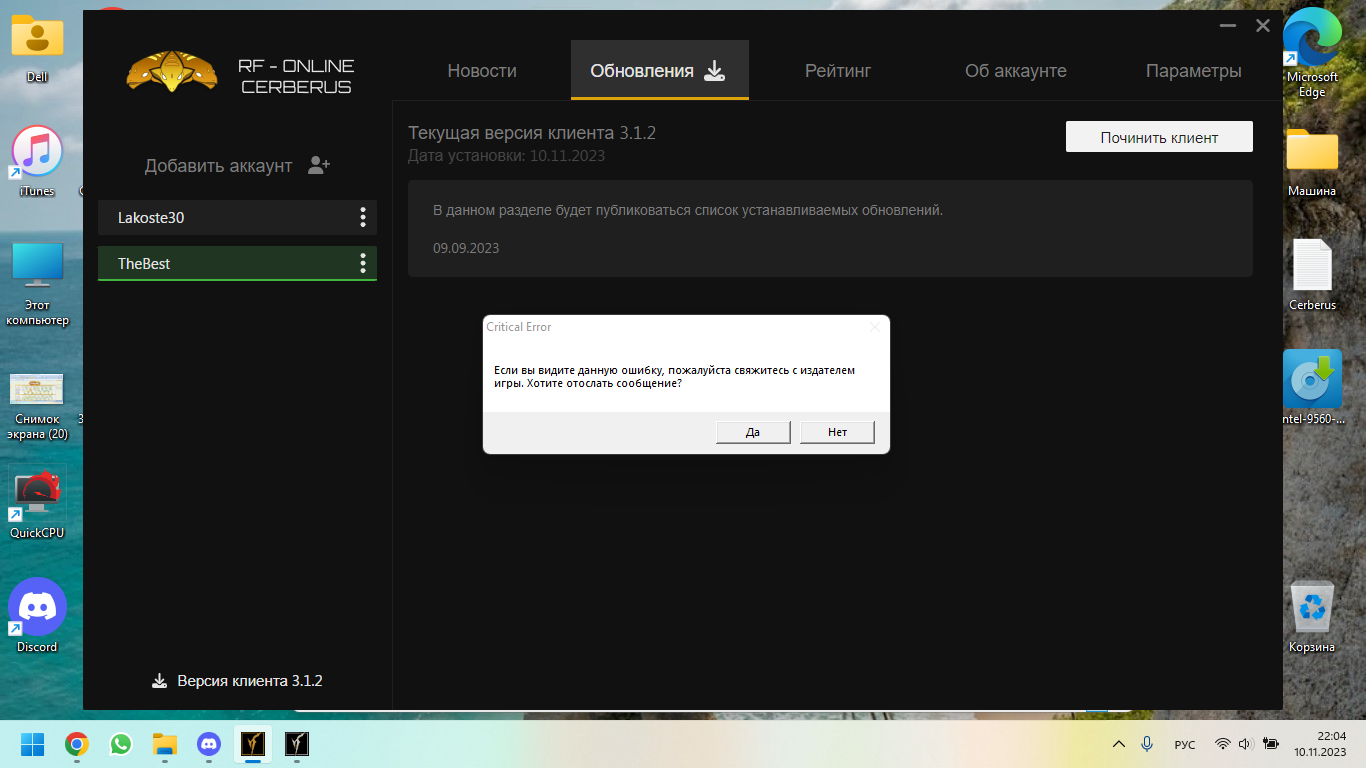The image size is (1366, 768).
Task: Click Да in the Critical Error dialog
Action: pyautogui.click(x=753, y=432)
